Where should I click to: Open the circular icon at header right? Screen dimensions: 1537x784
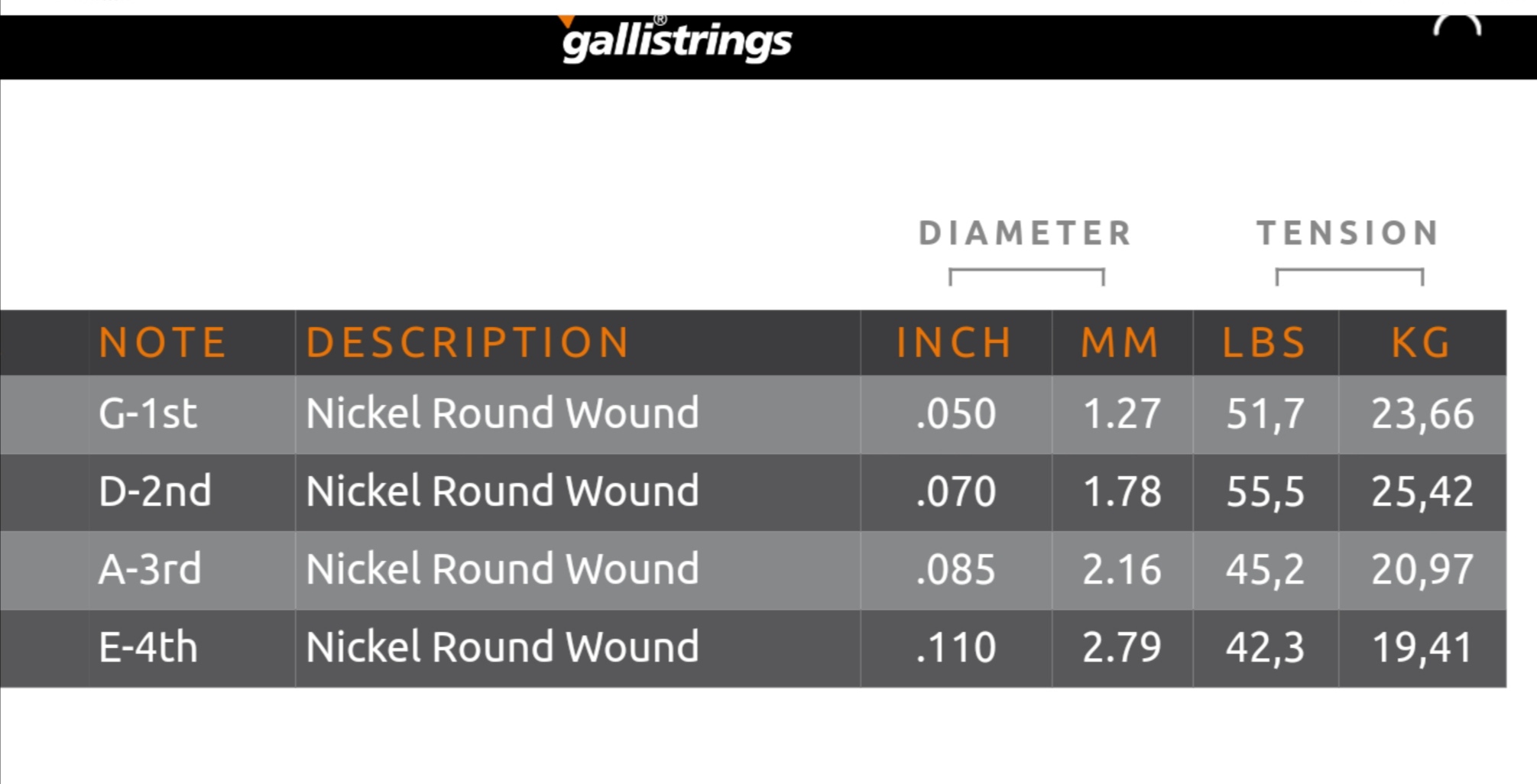pos(1457,26)
